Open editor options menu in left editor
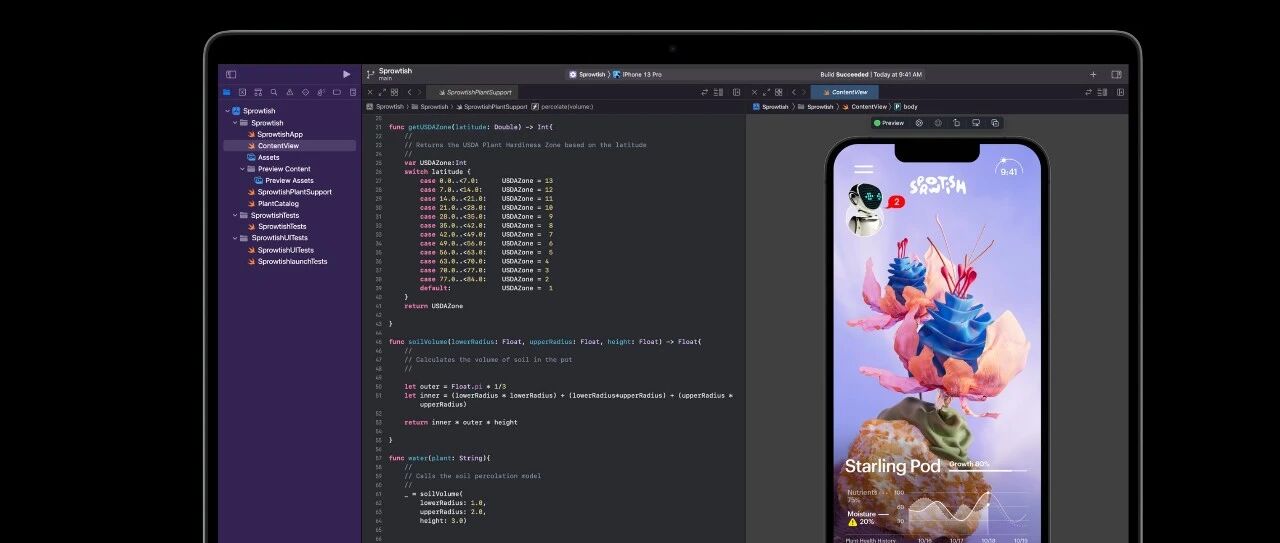The width and height of the screenshot is (1280, 543). coord(719,92)
